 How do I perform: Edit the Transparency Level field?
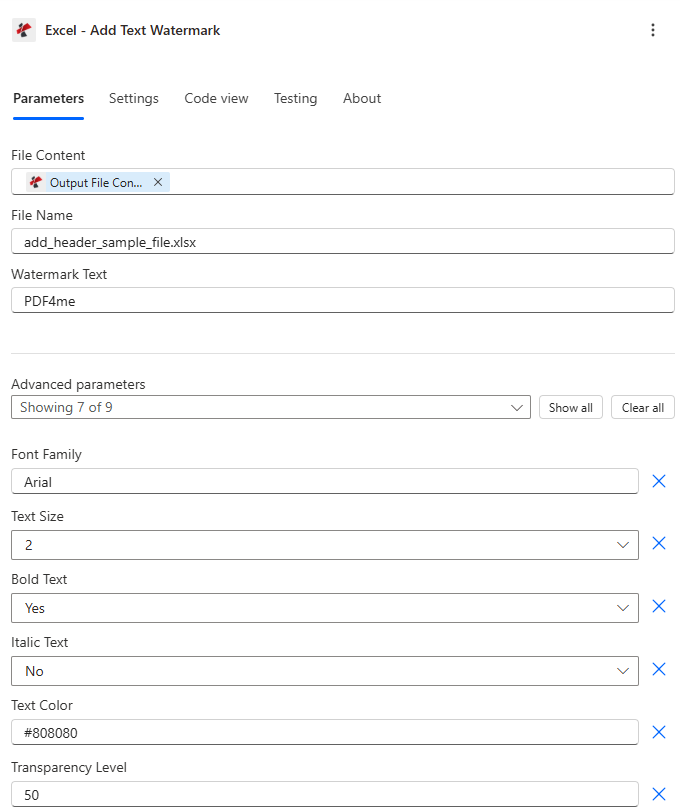click(x=325, y=794)
